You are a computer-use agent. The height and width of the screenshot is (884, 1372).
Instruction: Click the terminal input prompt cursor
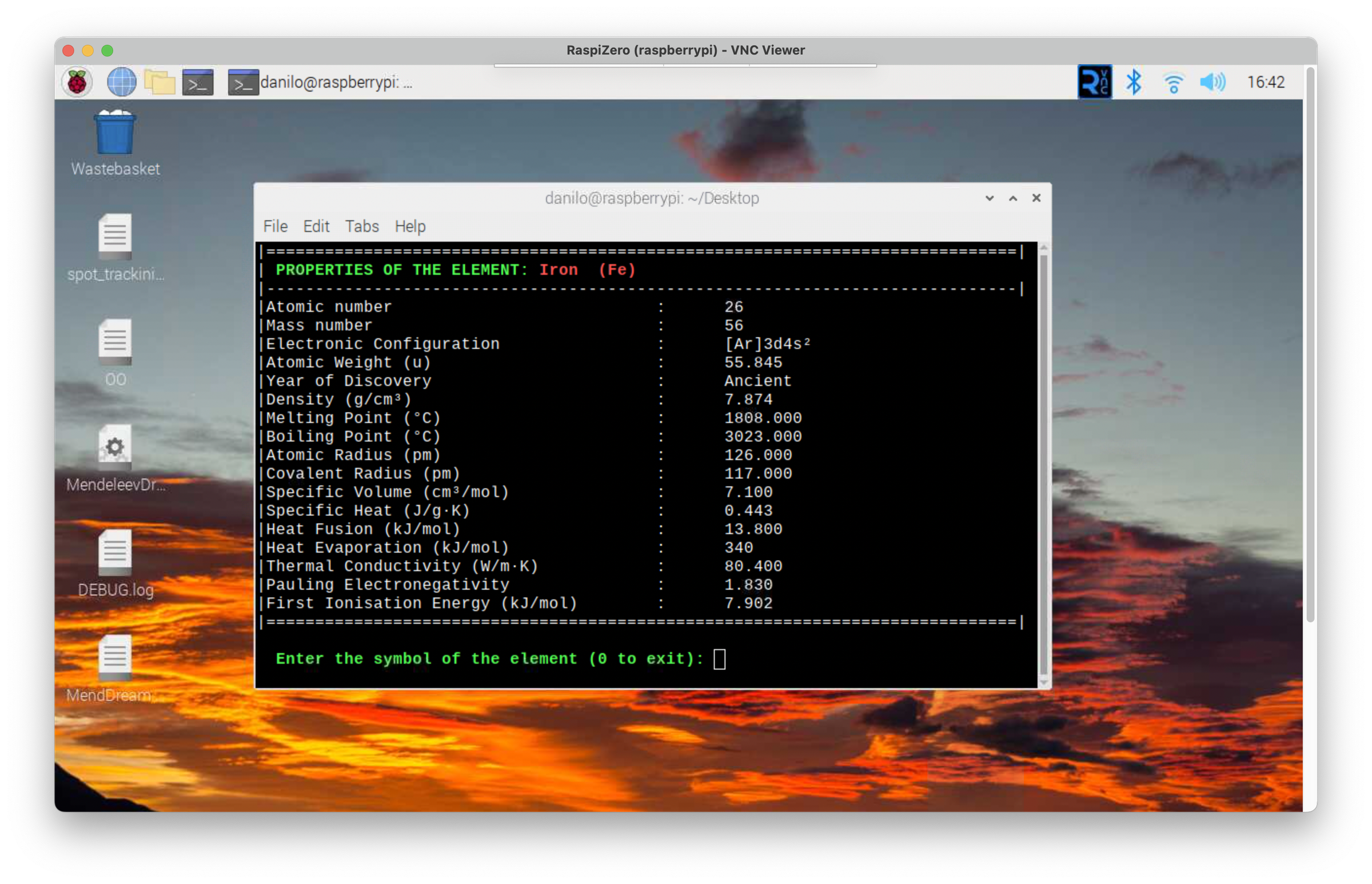click(x=719, y=659)
